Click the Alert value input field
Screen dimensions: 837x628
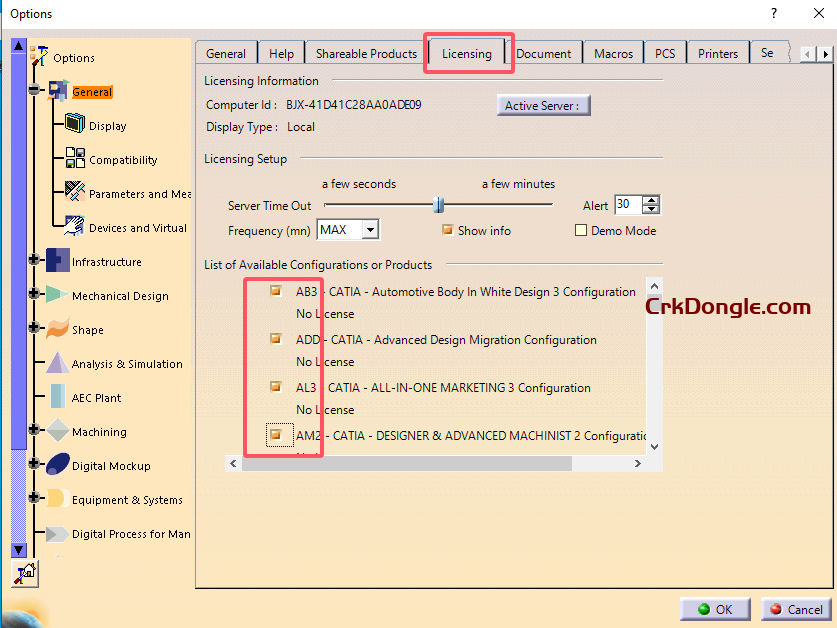pos(628,205)
